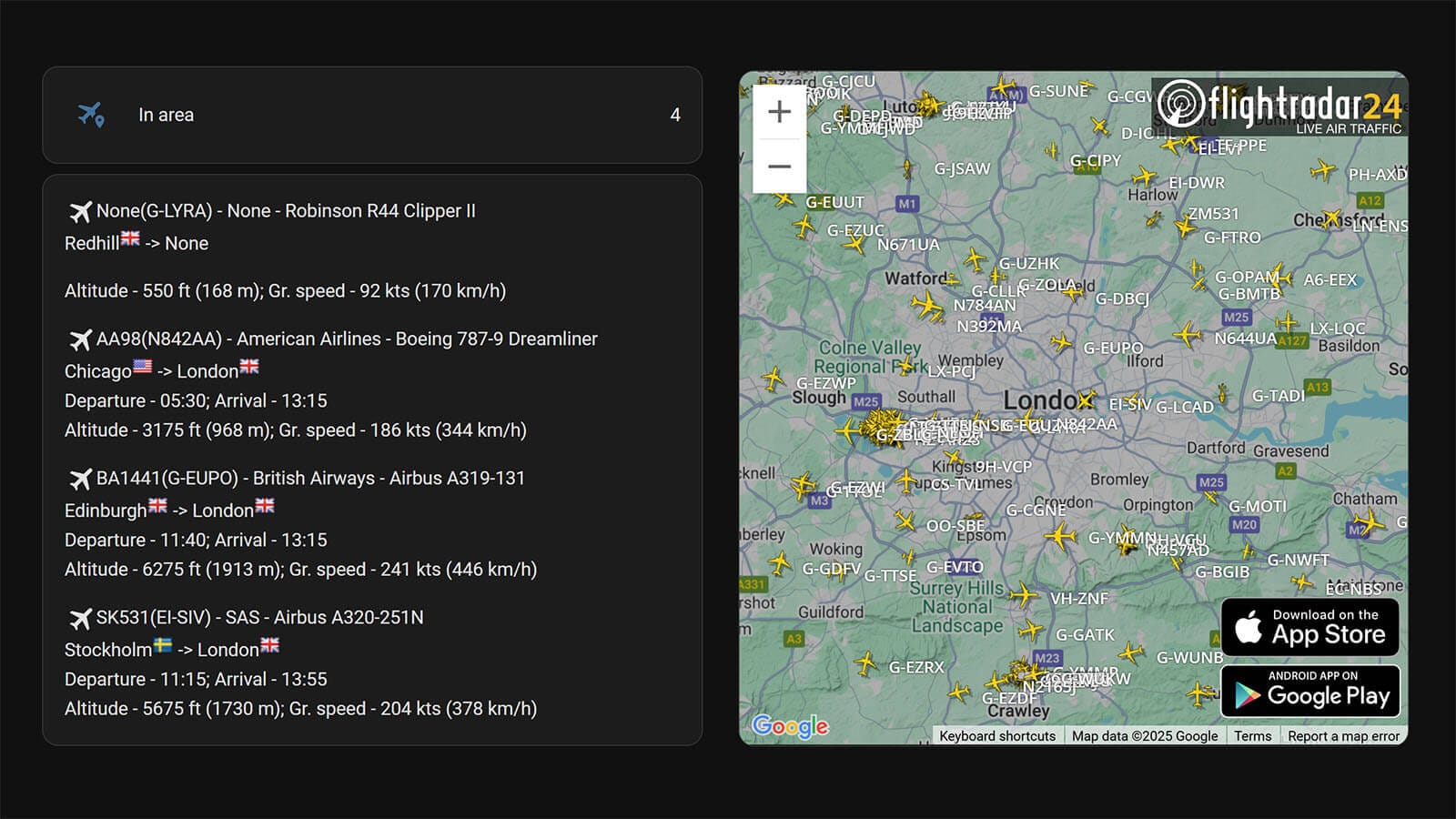
Task: Click the G-GATK aircraft marker
Action: click(x=1031, y=631)
